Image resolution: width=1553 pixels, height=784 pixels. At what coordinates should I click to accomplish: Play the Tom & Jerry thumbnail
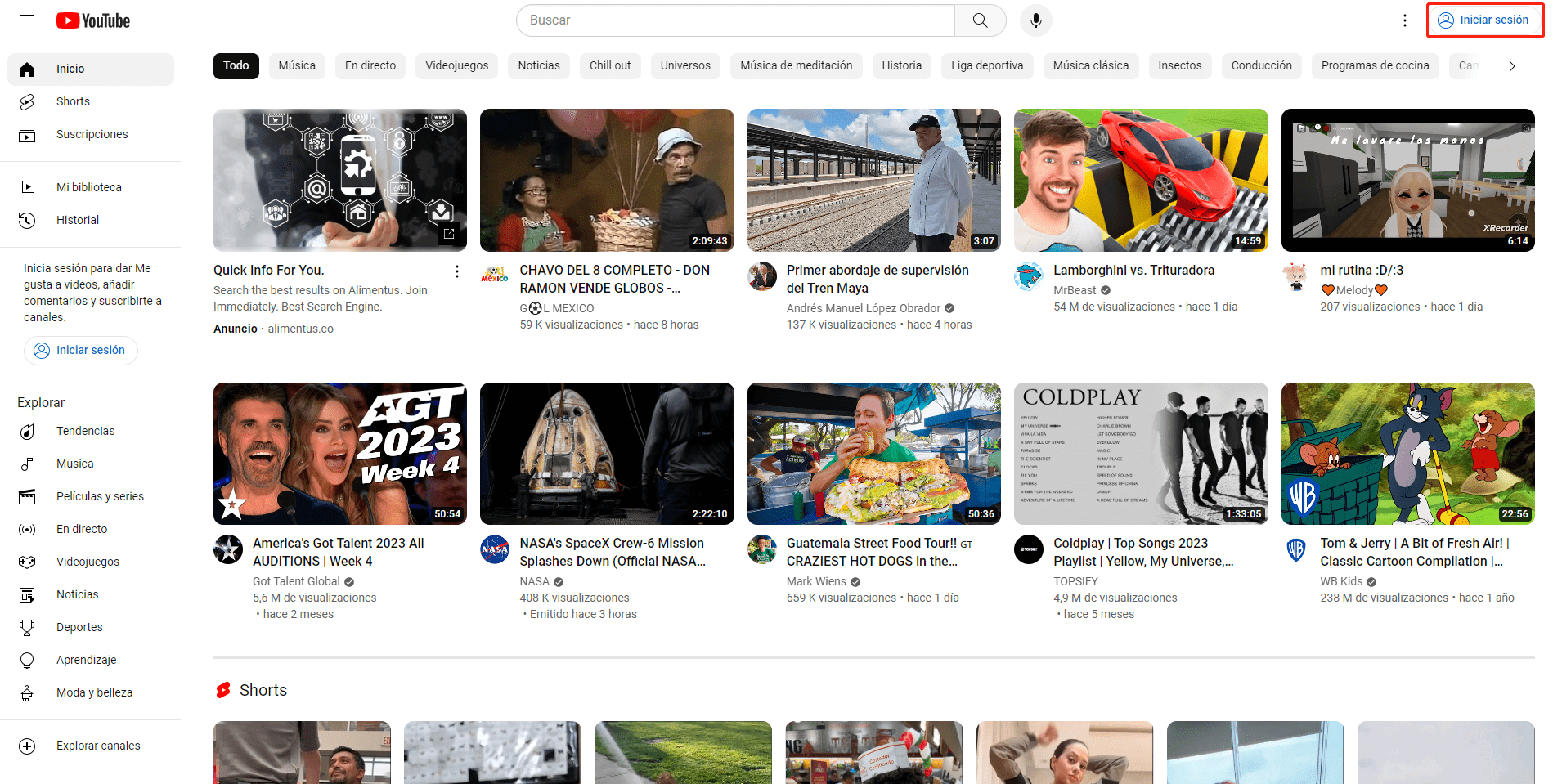(x=1407, y=454)
